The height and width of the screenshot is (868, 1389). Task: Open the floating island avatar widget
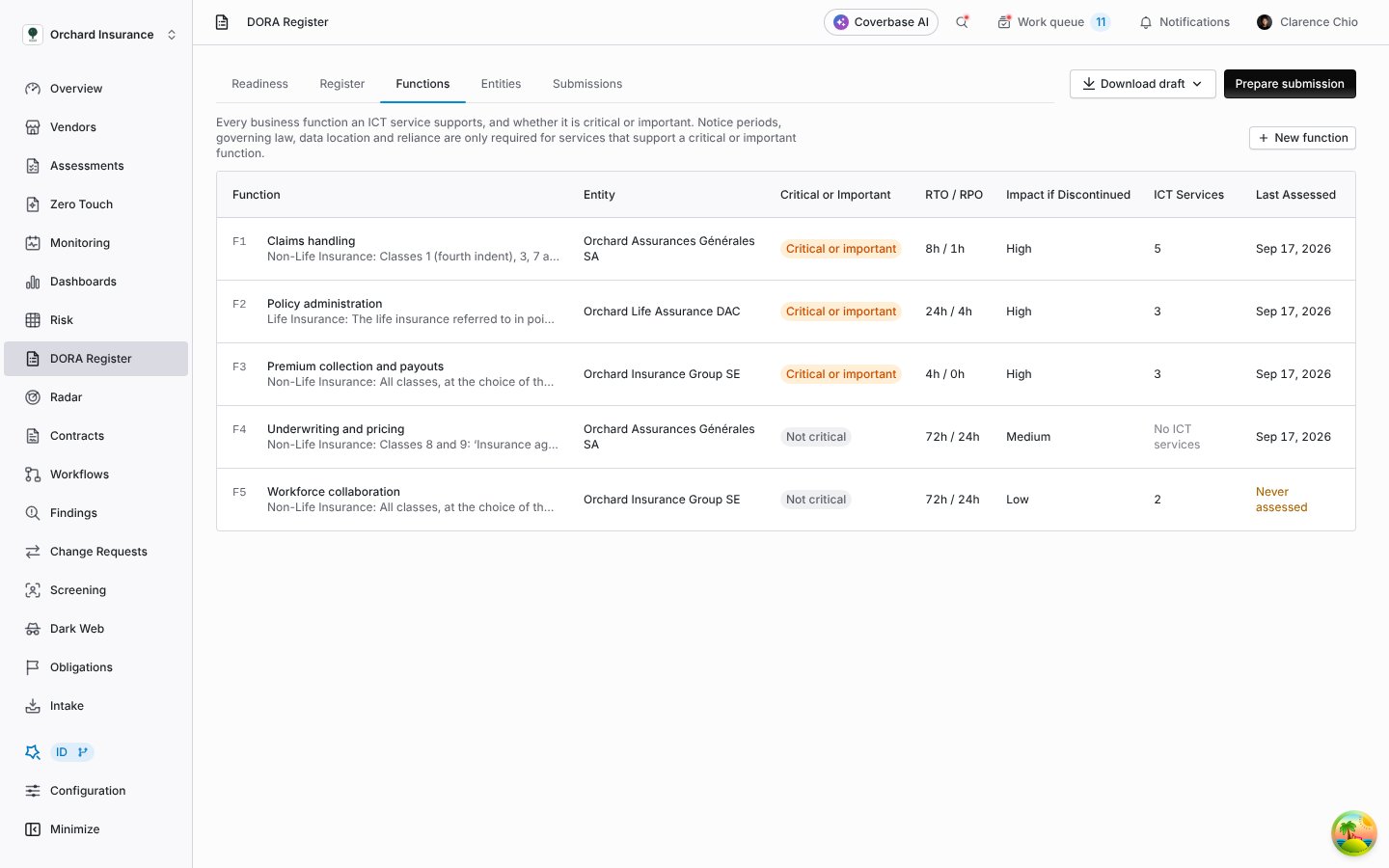(x=1354, y=833)
